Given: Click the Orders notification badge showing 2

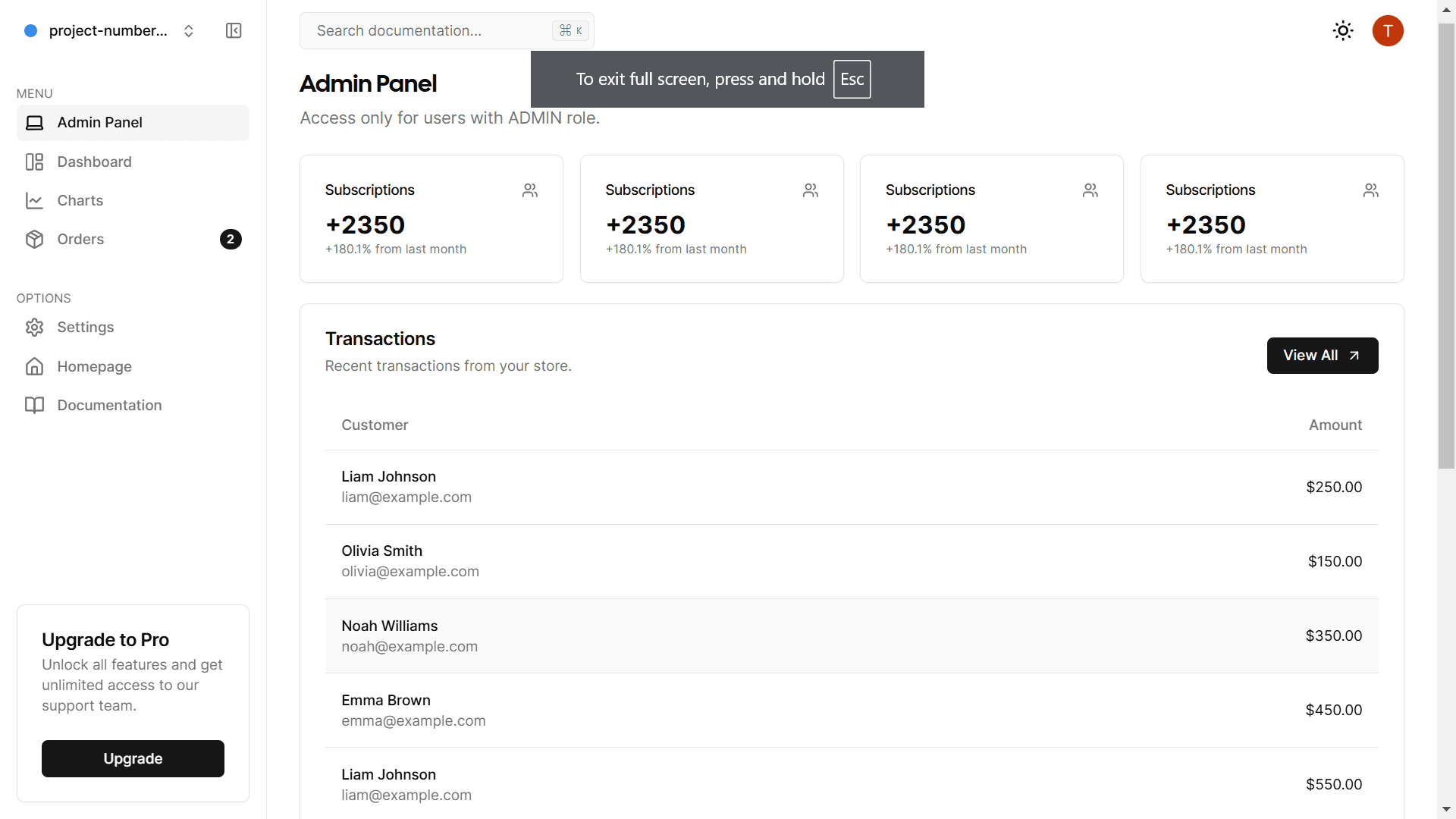Looking at the screenshot, I should pyautogui.click(x=231, y=239).
